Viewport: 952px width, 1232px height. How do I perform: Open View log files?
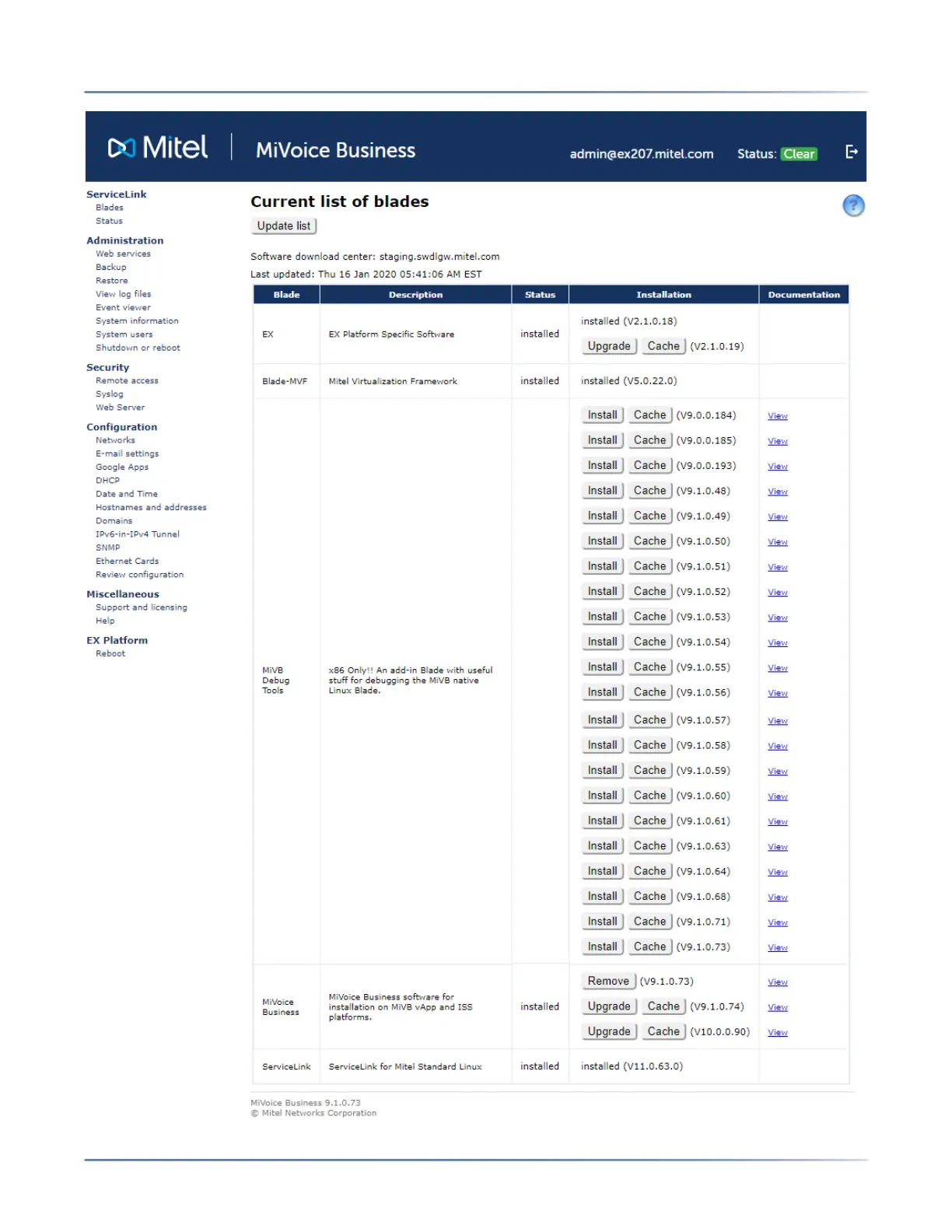[123, 294]
